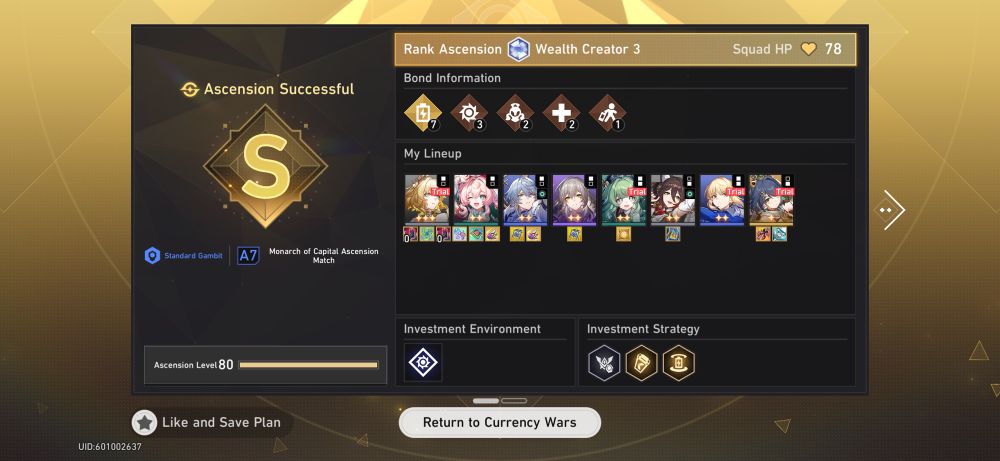Select the pink-haired character in lineup
The width and height of the screenshot is (1000, 461).
(x=476, y=200)
